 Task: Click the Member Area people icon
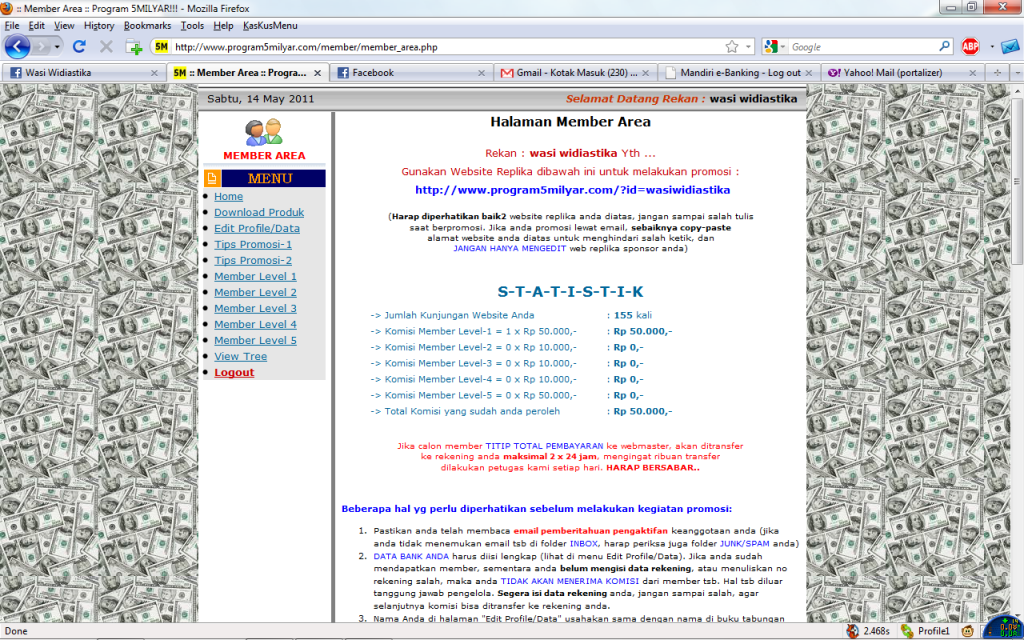pyautogui.click(x=264, y=132)
